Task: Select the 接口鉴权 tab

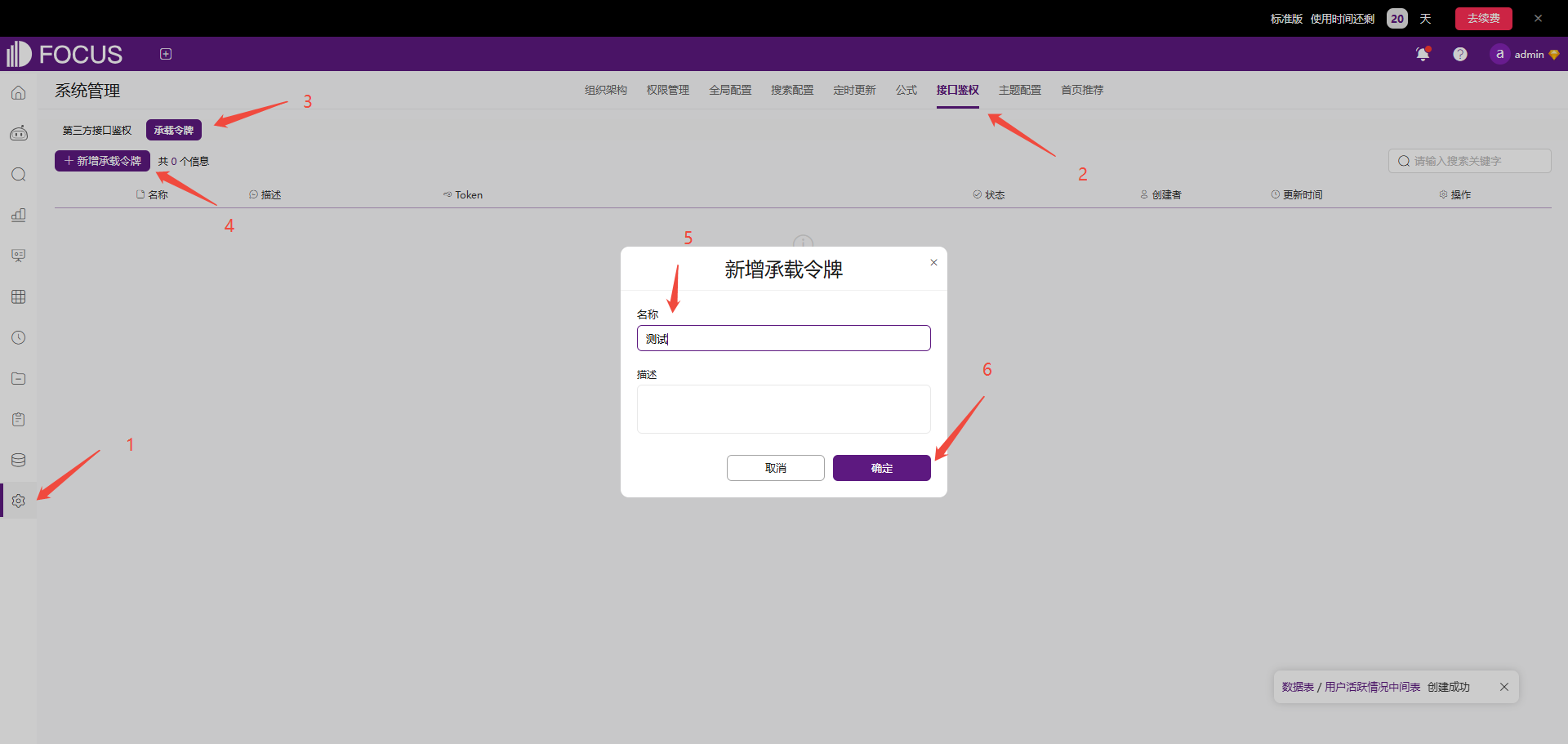Action: [x=958, y=90]
